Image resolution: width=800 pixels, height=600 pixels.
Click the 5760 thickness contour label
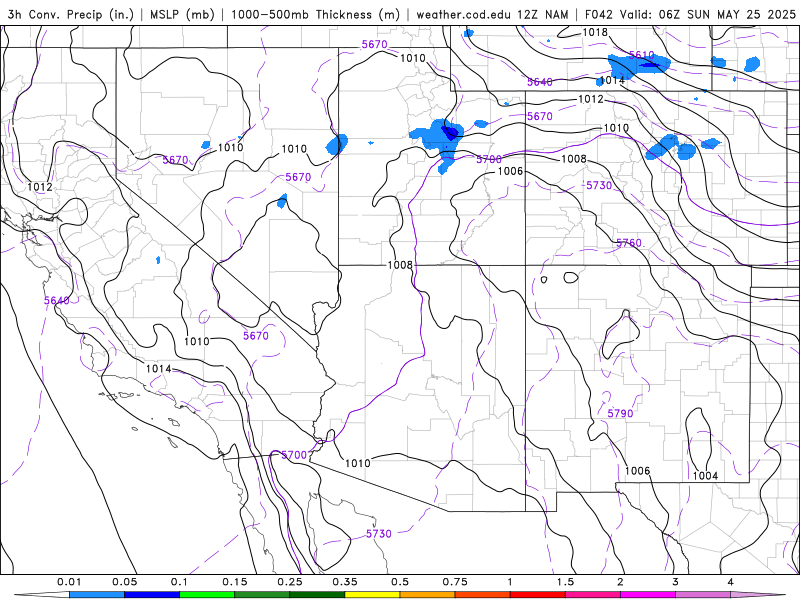[x=629, y=243]
